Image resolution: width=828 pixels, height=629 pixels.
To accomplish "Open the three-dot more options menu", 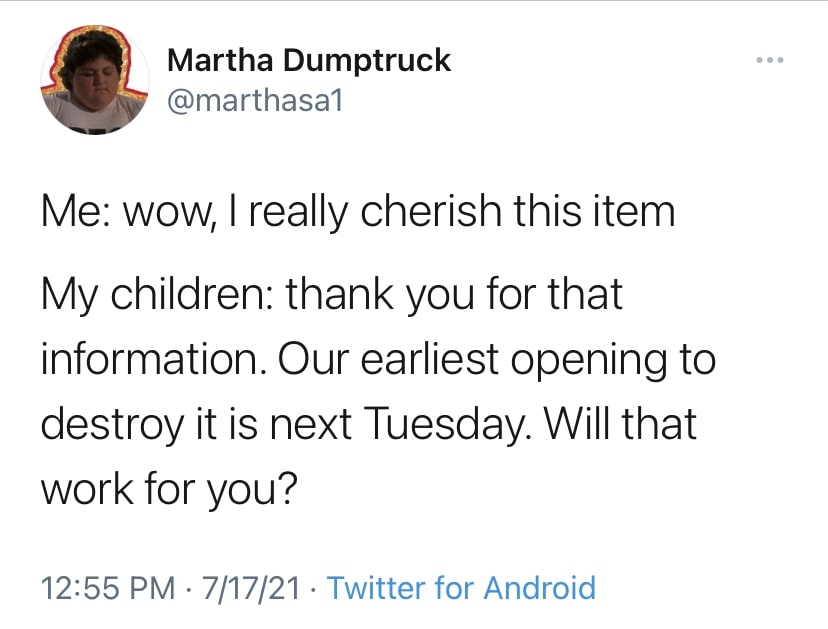I will tap(770, 60).
